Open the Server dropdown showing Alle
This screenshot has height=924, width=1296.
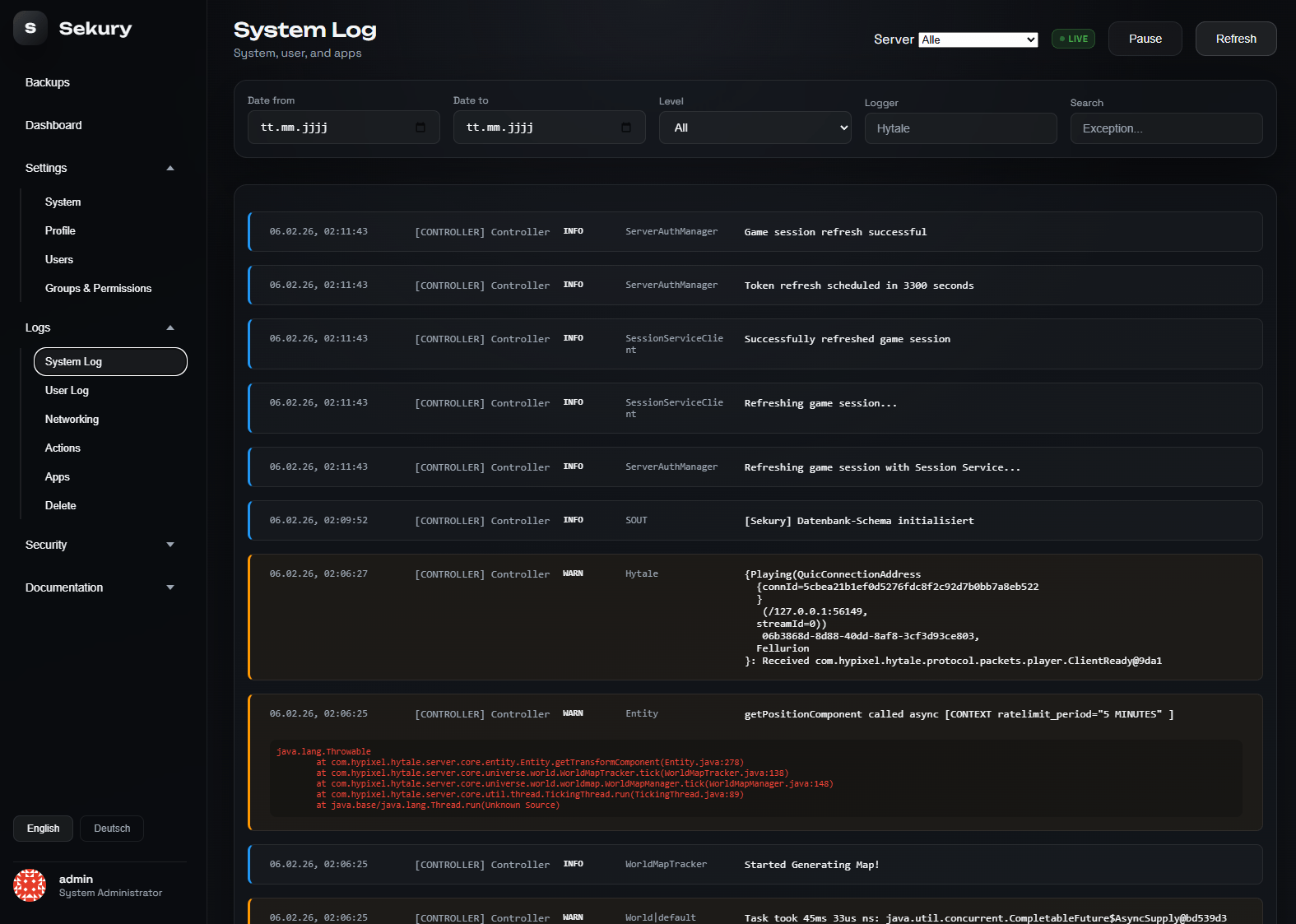[x=978, y=39]
